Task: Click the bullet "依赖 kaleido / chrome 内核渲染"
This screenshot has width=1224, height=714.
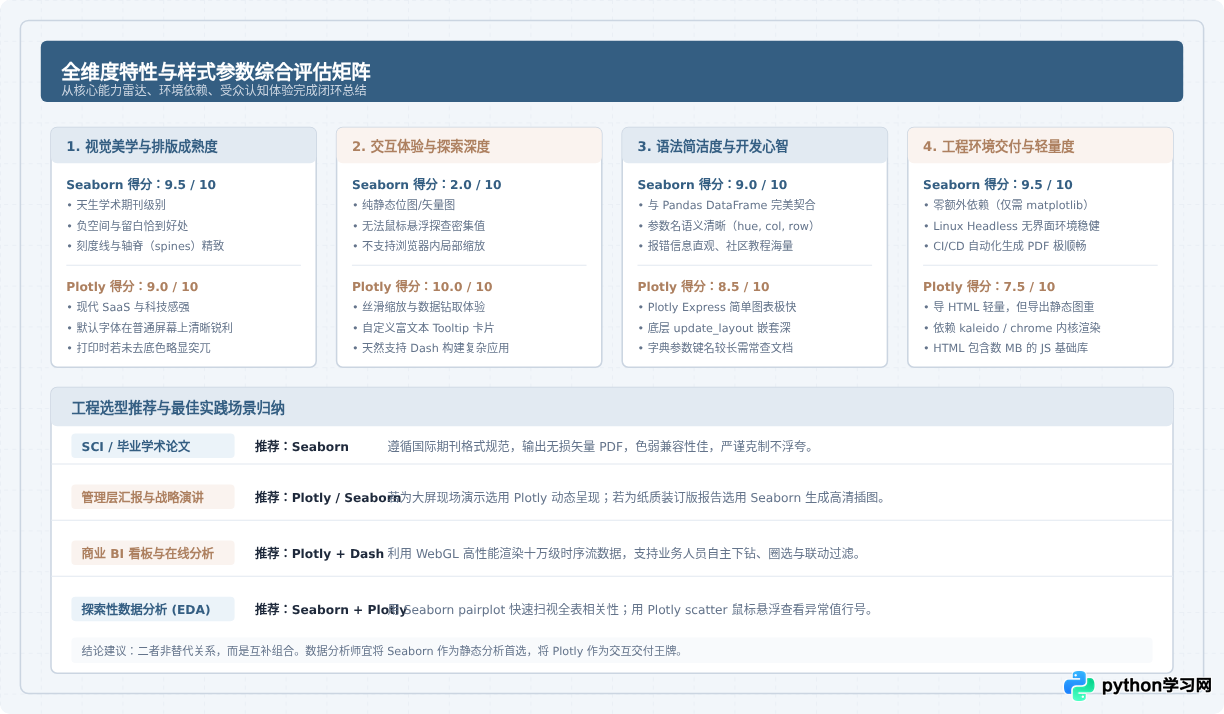Action: pyautogui.click(x=1011, y=328)
